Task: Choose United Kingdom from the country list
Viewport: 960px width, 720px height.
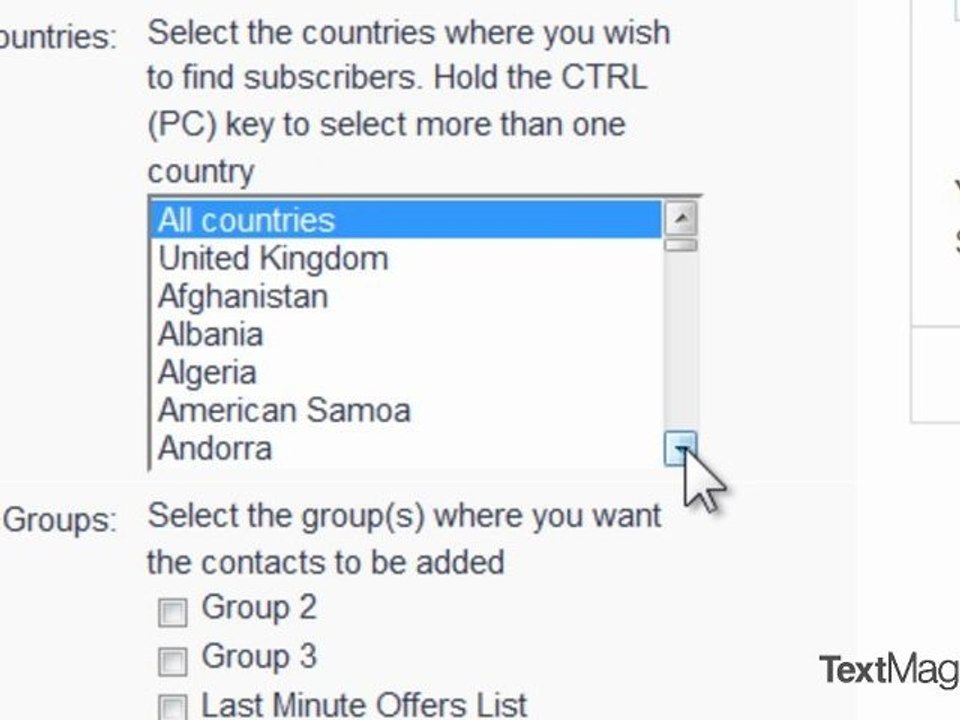Action: click(273, 258)
